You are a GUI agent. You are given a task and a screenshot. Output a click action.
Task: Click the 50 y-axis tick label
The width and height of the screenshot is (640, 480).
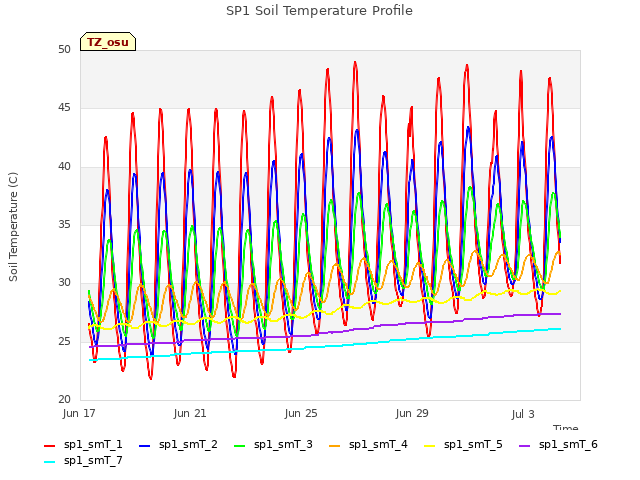click(x=64, y=49)
